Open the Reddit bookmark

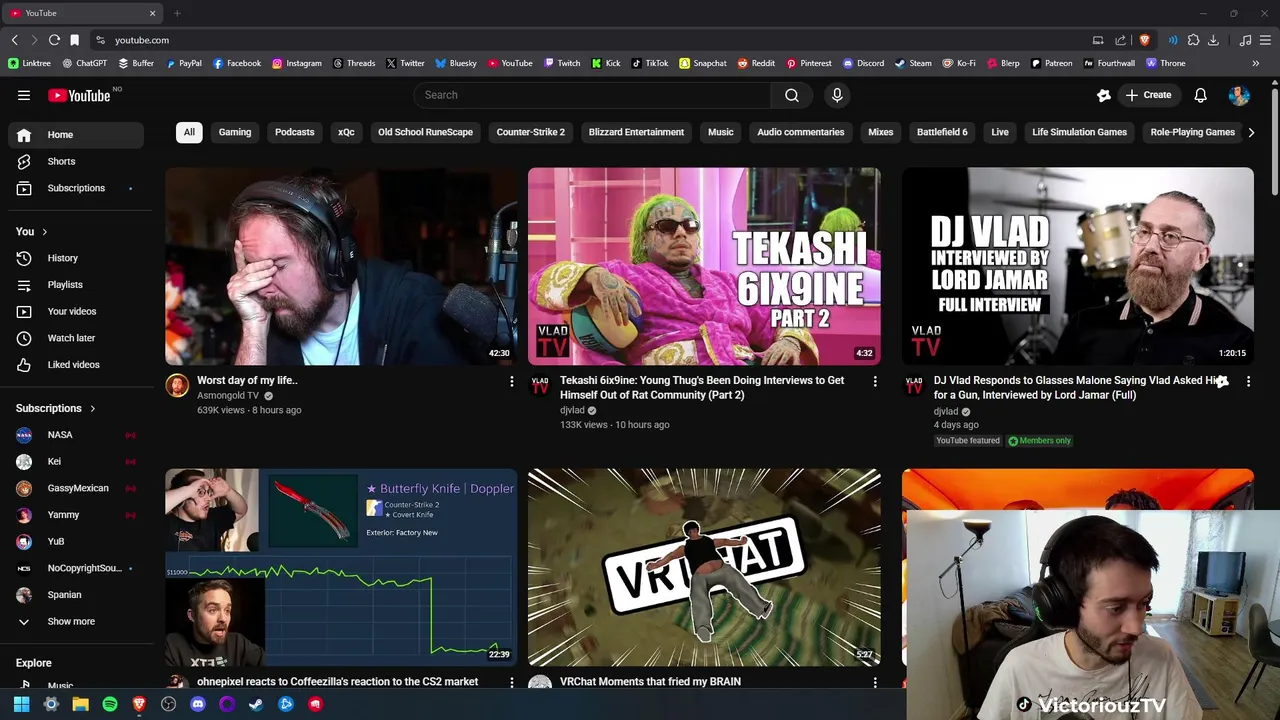click(x=756, y=63)
